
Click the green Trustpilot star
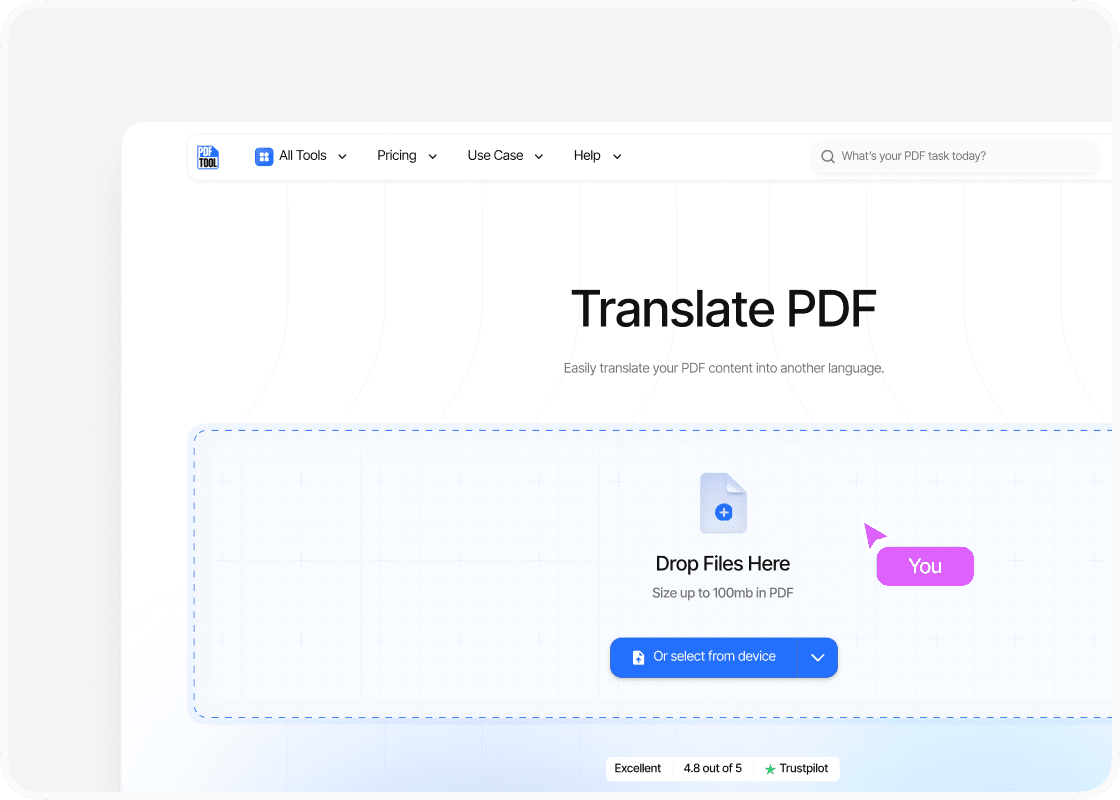pyautogui.click(x=770, y=769)
